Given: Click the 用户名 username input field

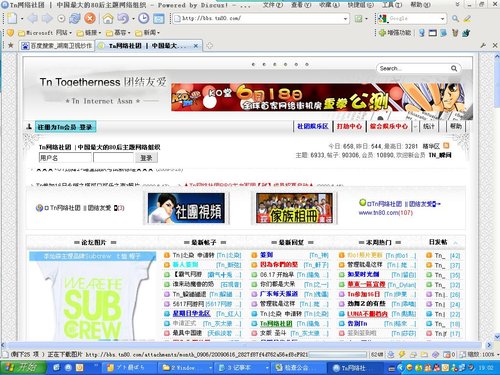Looking at the screenshot, I should click(x=65, y=158).
